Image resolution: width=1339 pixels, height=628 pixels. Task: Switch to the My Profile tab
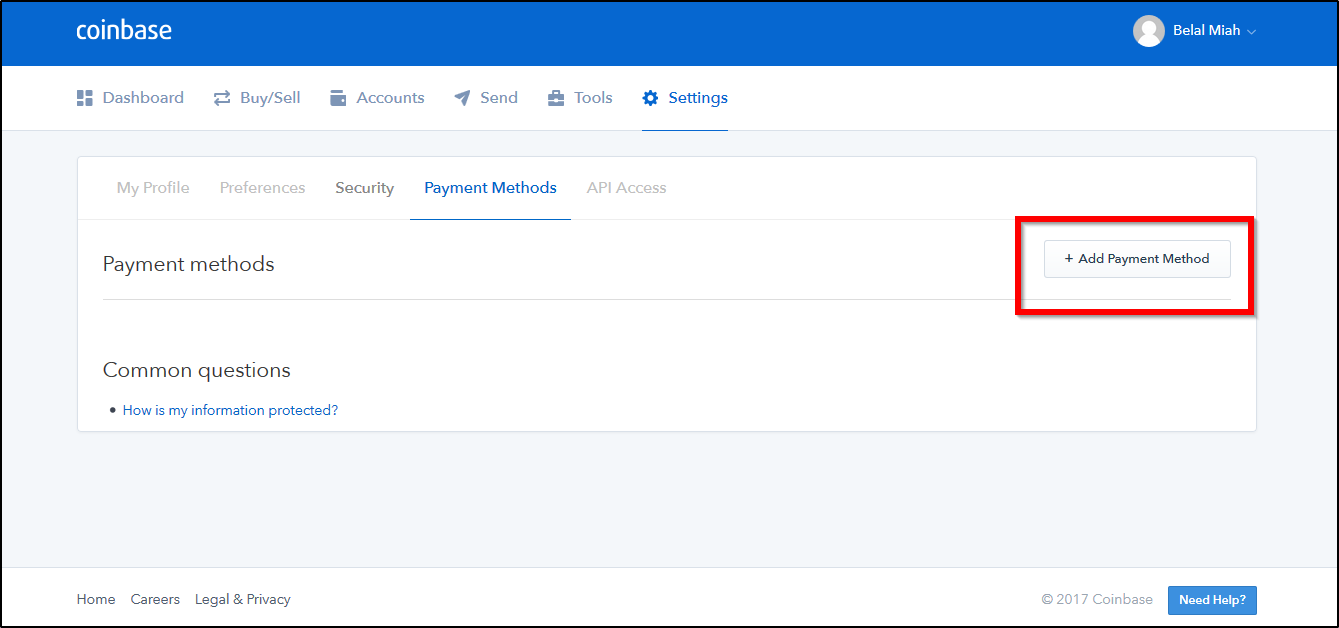(x=153, y=188)
